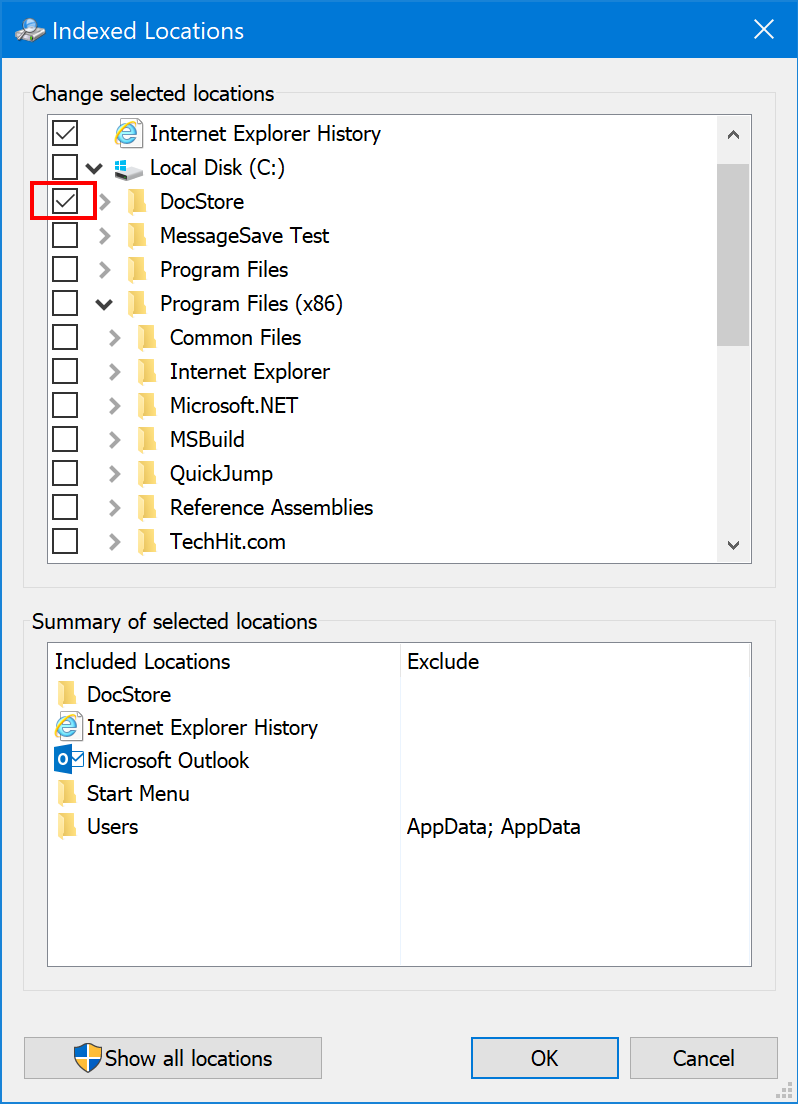
Task: Select the QuickJump tree item label
Action: [x=221, y=474]
